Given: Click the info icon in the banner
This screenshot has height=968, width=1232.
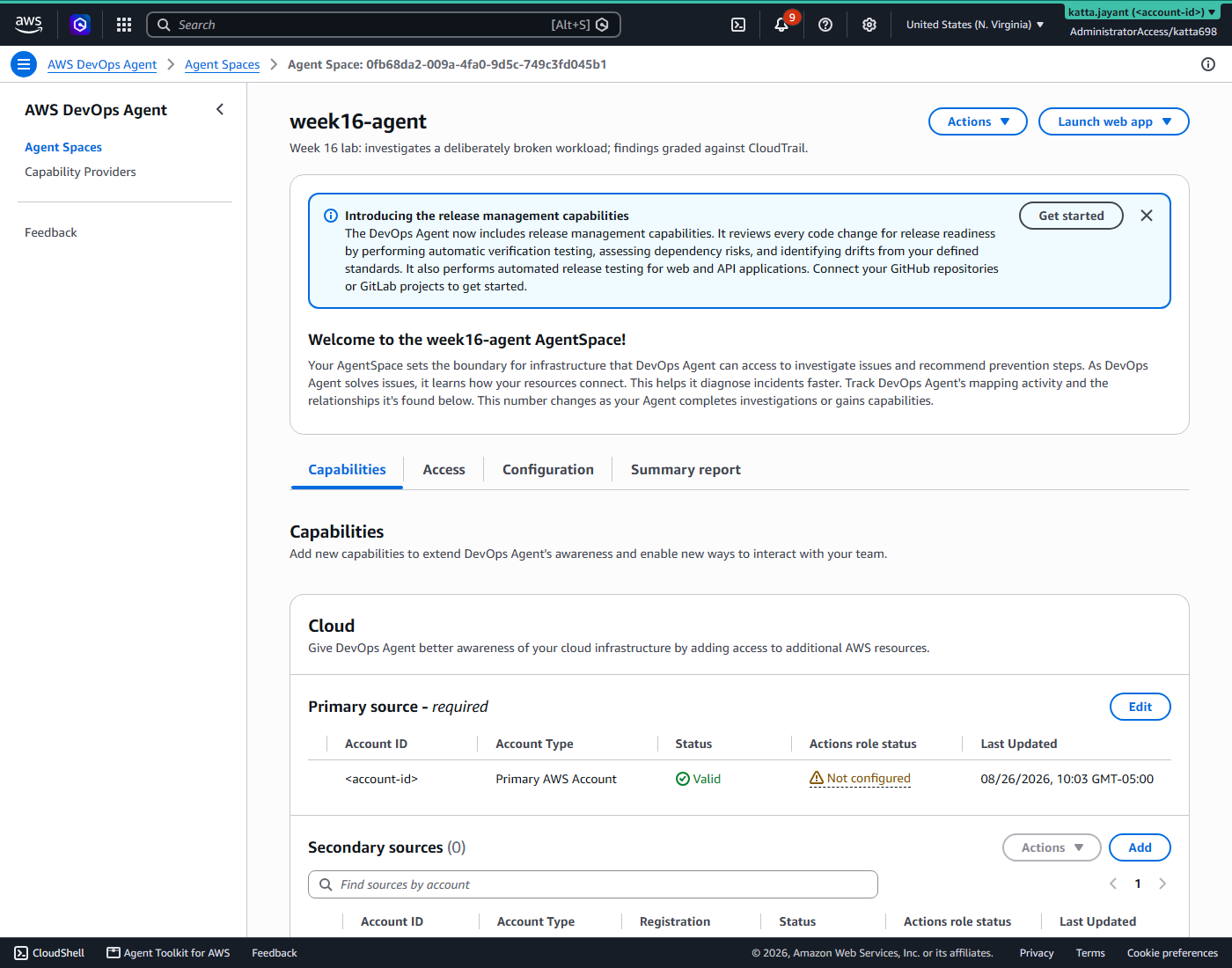Looking at the screenshot, I should (x=331, y=216).
